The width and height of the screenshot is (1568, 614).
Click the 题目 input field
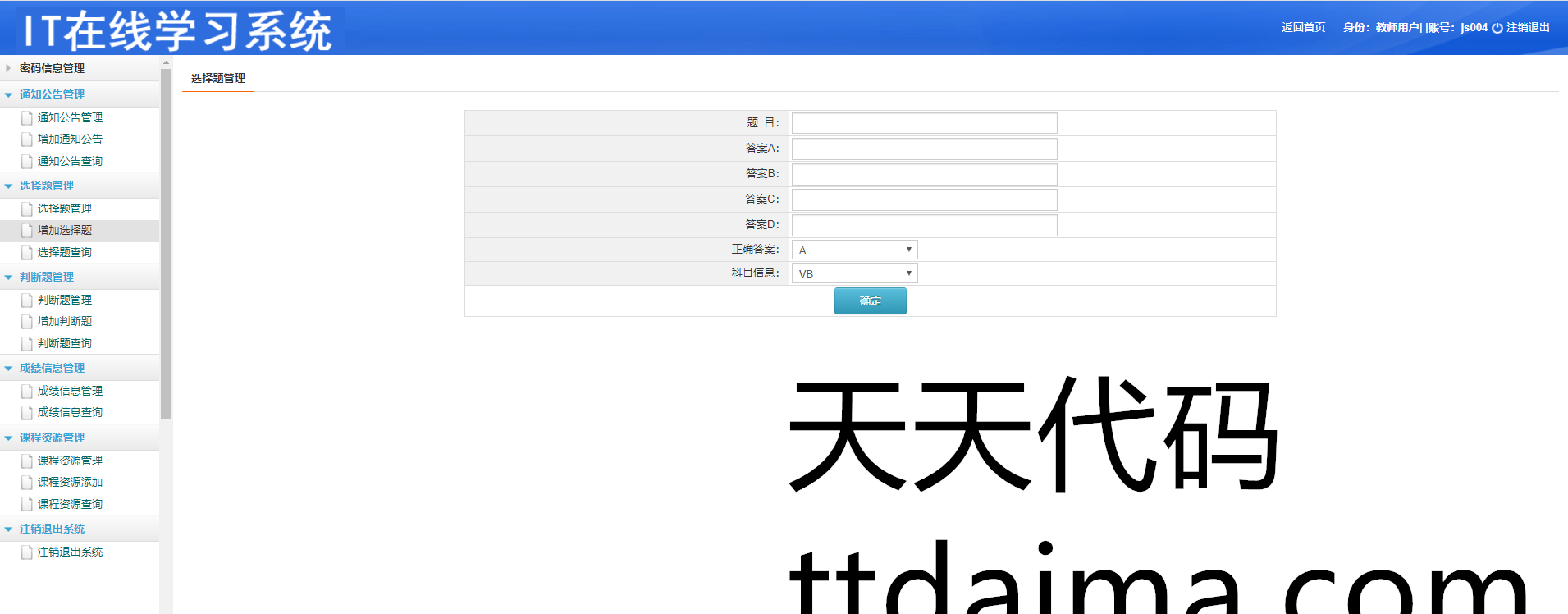tap(924, 123)
